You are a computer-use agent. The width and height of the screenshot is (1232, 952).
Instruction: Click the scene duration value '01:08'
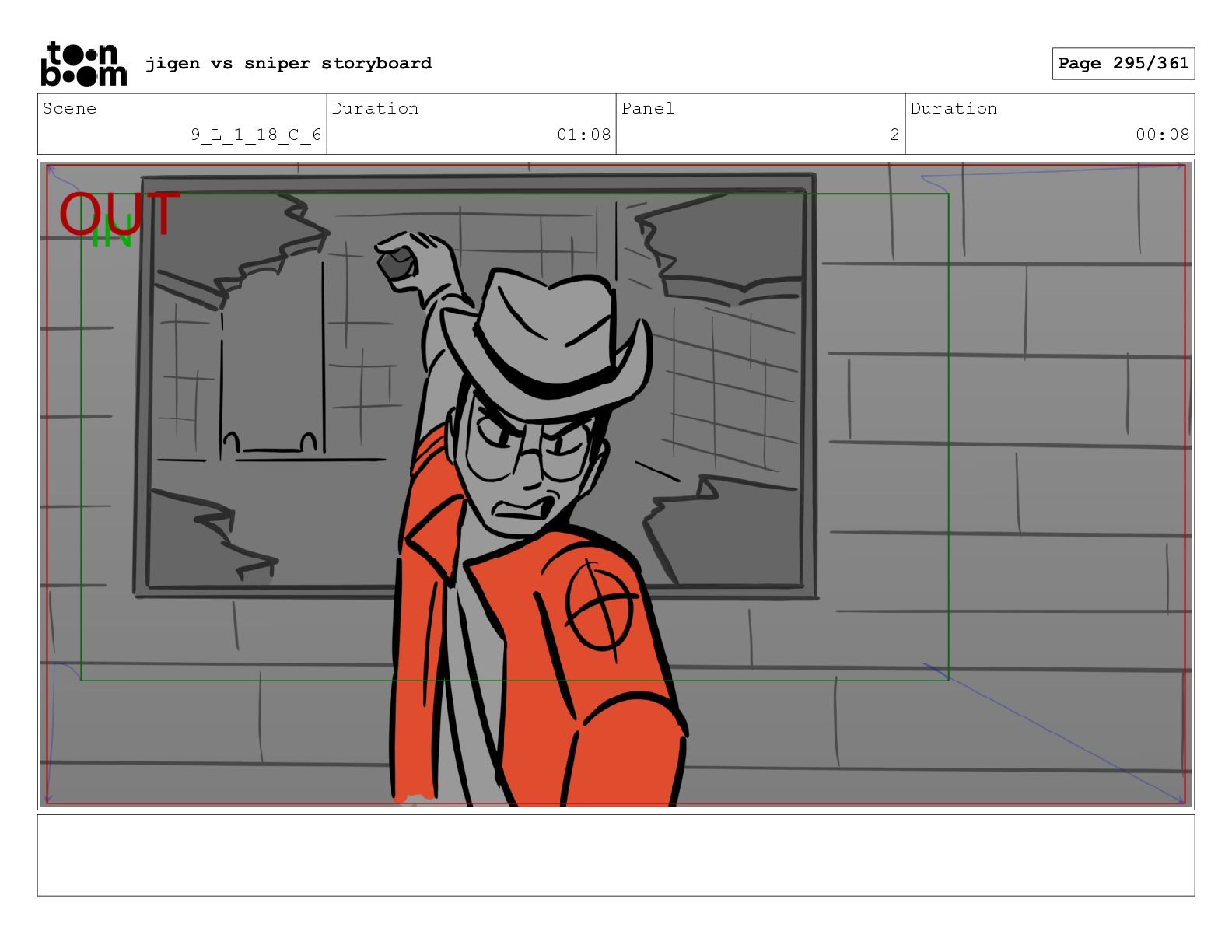[583, 135]
